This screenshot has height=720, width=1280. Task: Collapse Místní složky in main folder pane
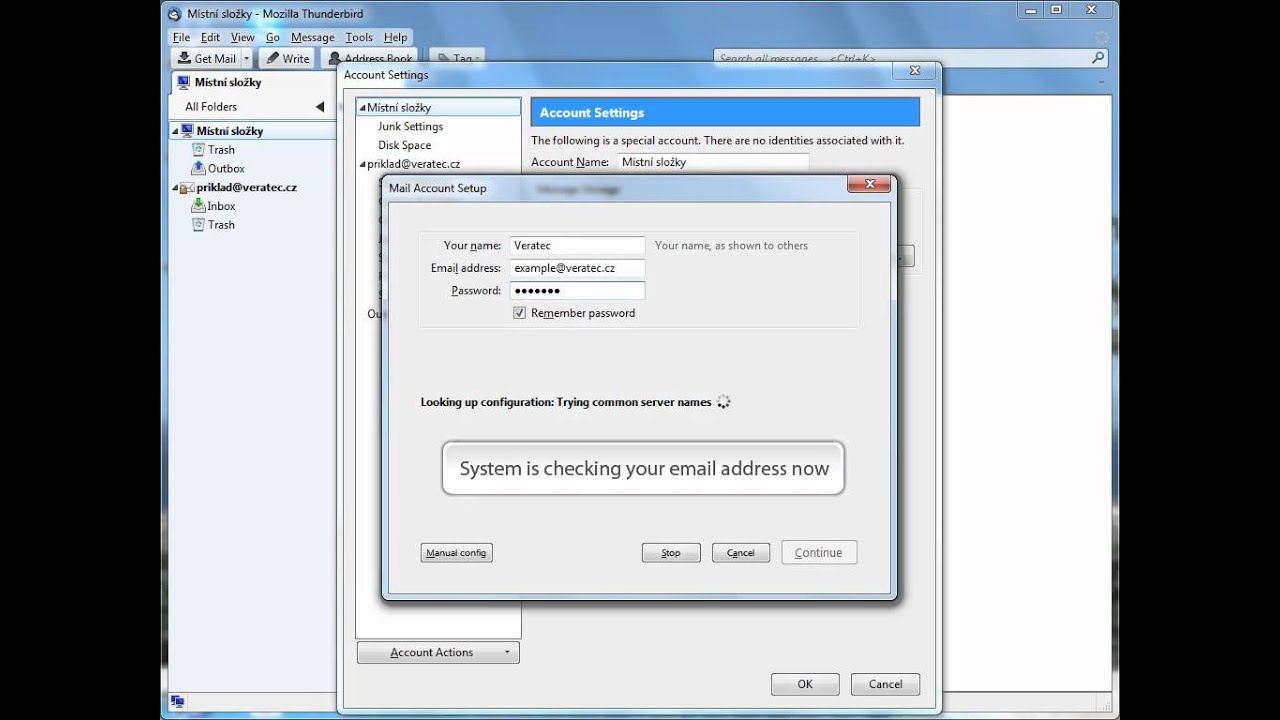click(x=175, y=131)
